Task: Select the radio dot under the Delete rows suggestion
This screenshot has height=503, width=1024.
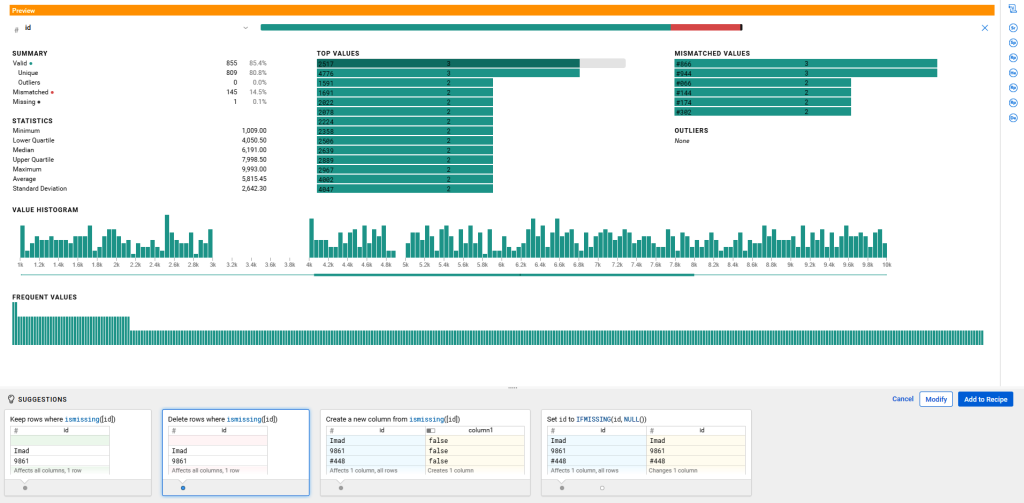Action: 182,488
